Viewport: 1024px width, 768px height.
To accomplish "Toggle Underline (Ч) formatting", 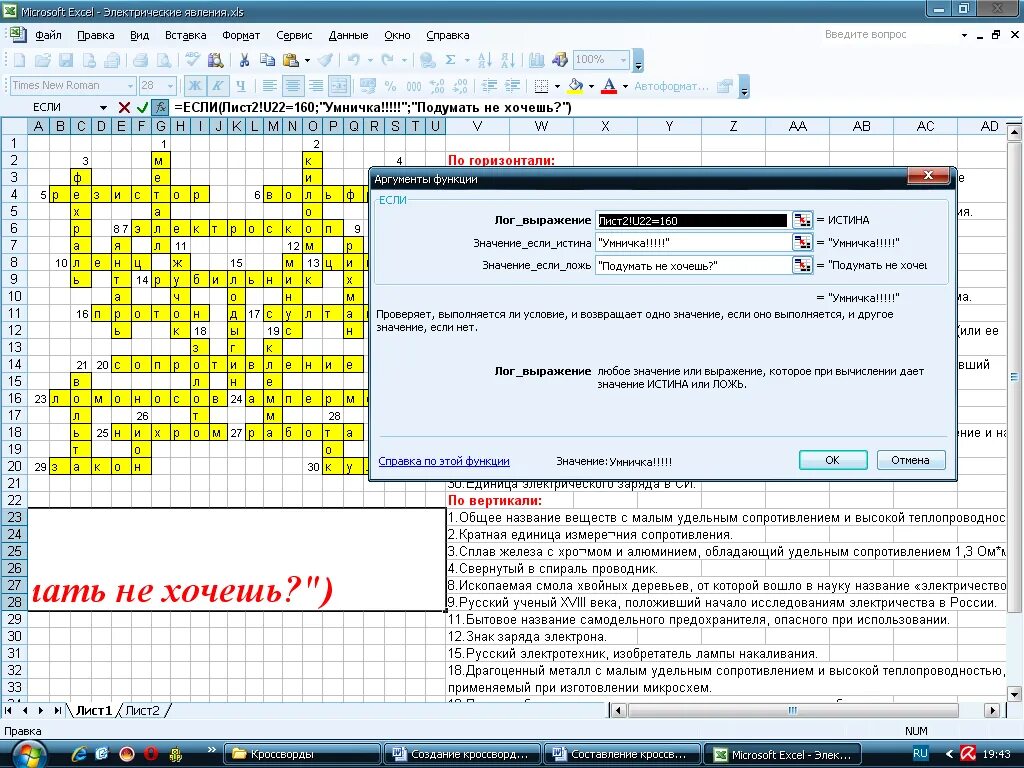I will pyautogui.click(x=241, y=86).
